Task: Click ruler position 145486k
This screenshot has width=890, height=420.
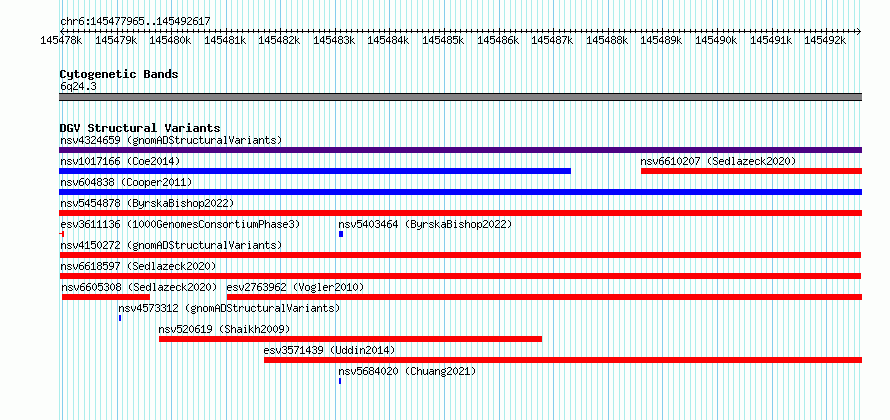Action: 498,40
